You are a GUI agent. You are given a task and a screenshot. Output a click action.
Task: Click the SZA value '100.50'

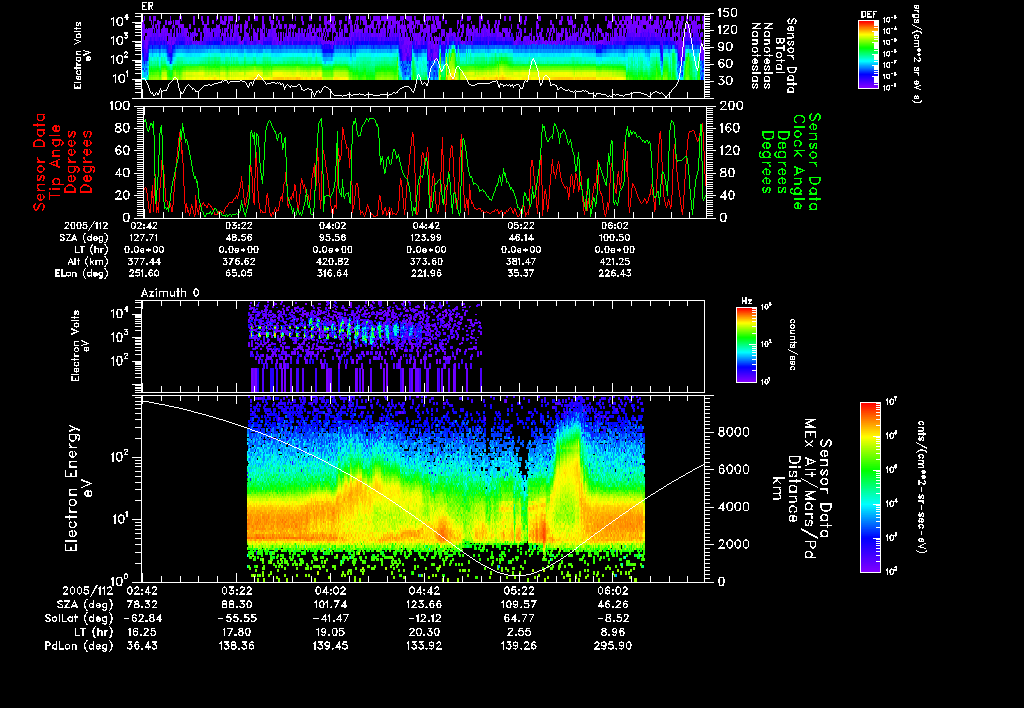tap(615, 238)
